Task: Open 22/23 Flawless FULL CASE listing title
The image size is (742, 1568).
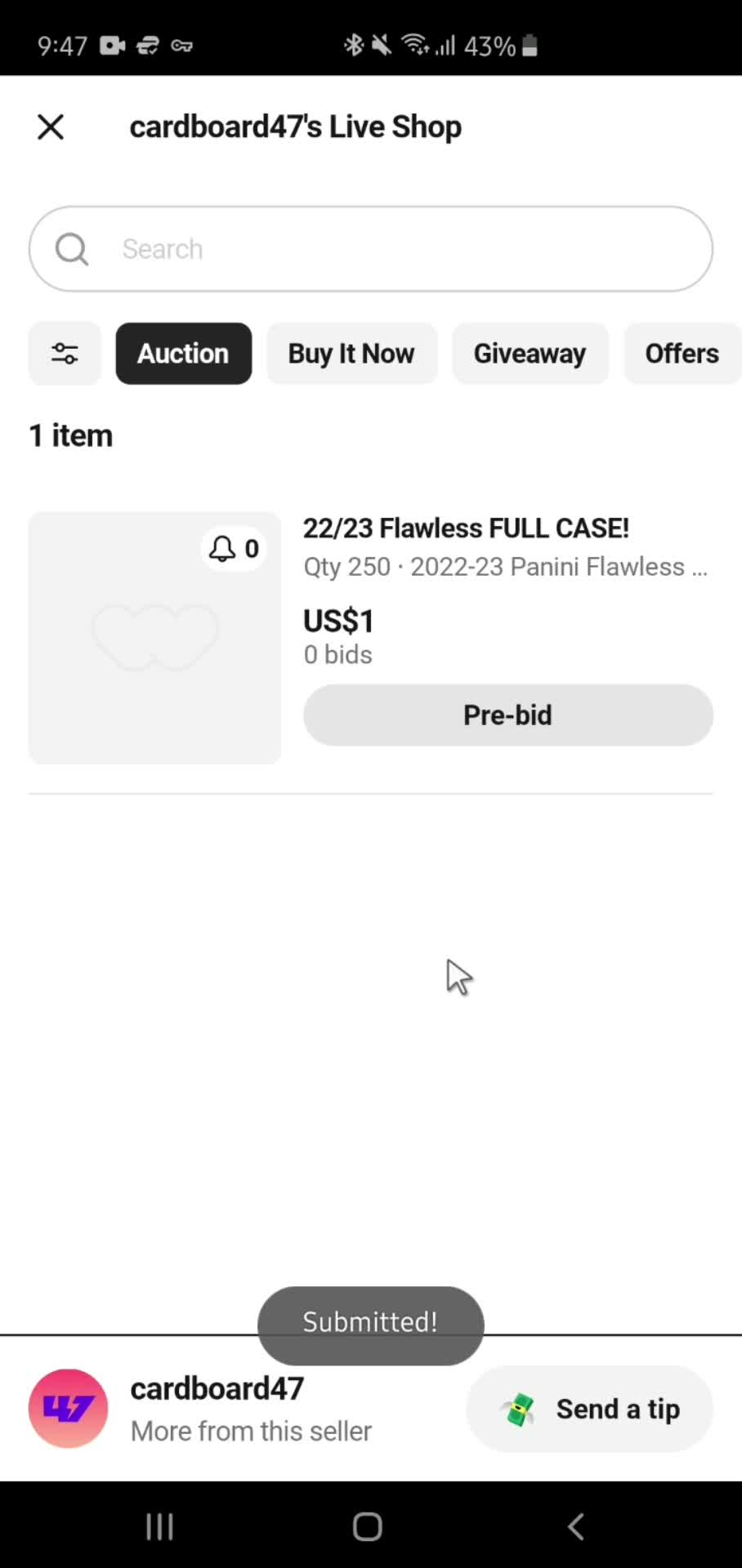Action: click(x=466, y=528)
